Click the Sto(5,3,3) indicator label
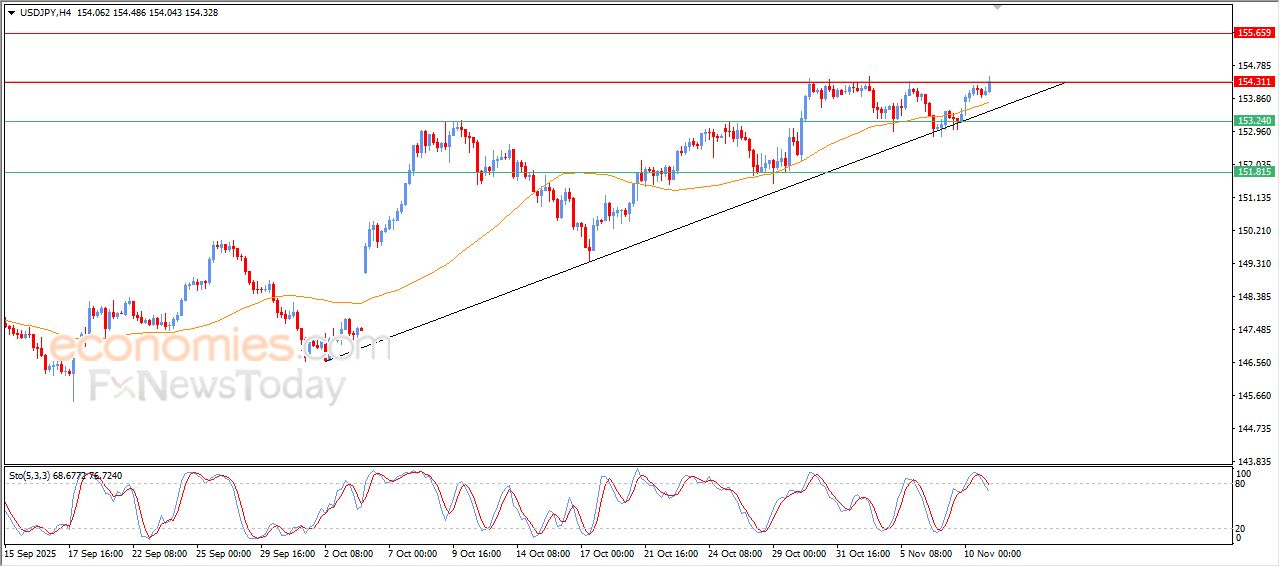This screenshot has height=567, width=1280. pos(31,474)
